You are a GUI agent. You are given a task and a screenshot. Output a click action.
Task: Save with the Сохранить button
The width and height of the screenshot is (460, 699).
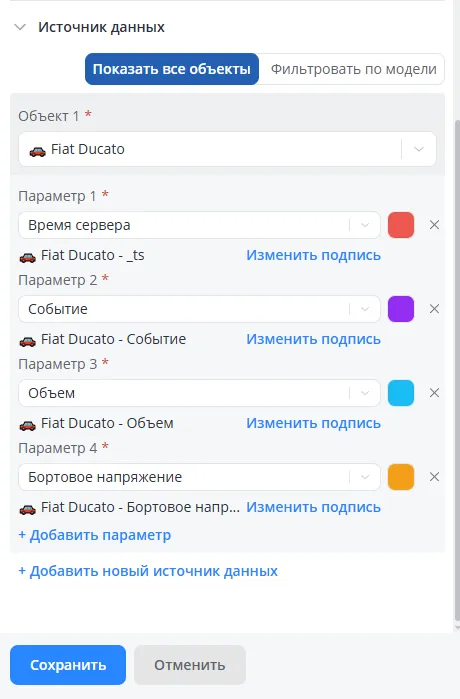[x=68, y=665]
